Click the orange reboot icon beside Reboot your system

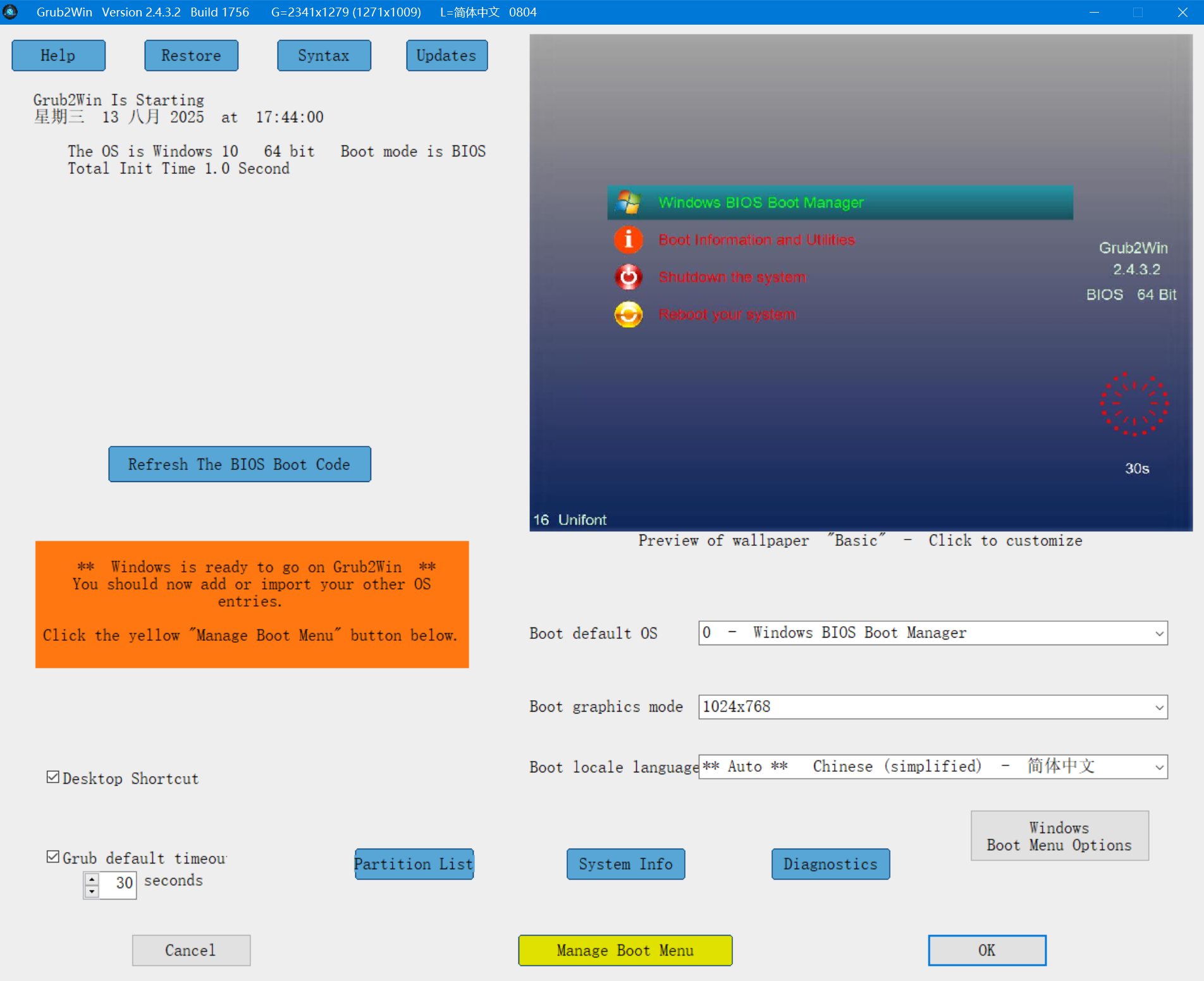[628, 314]
